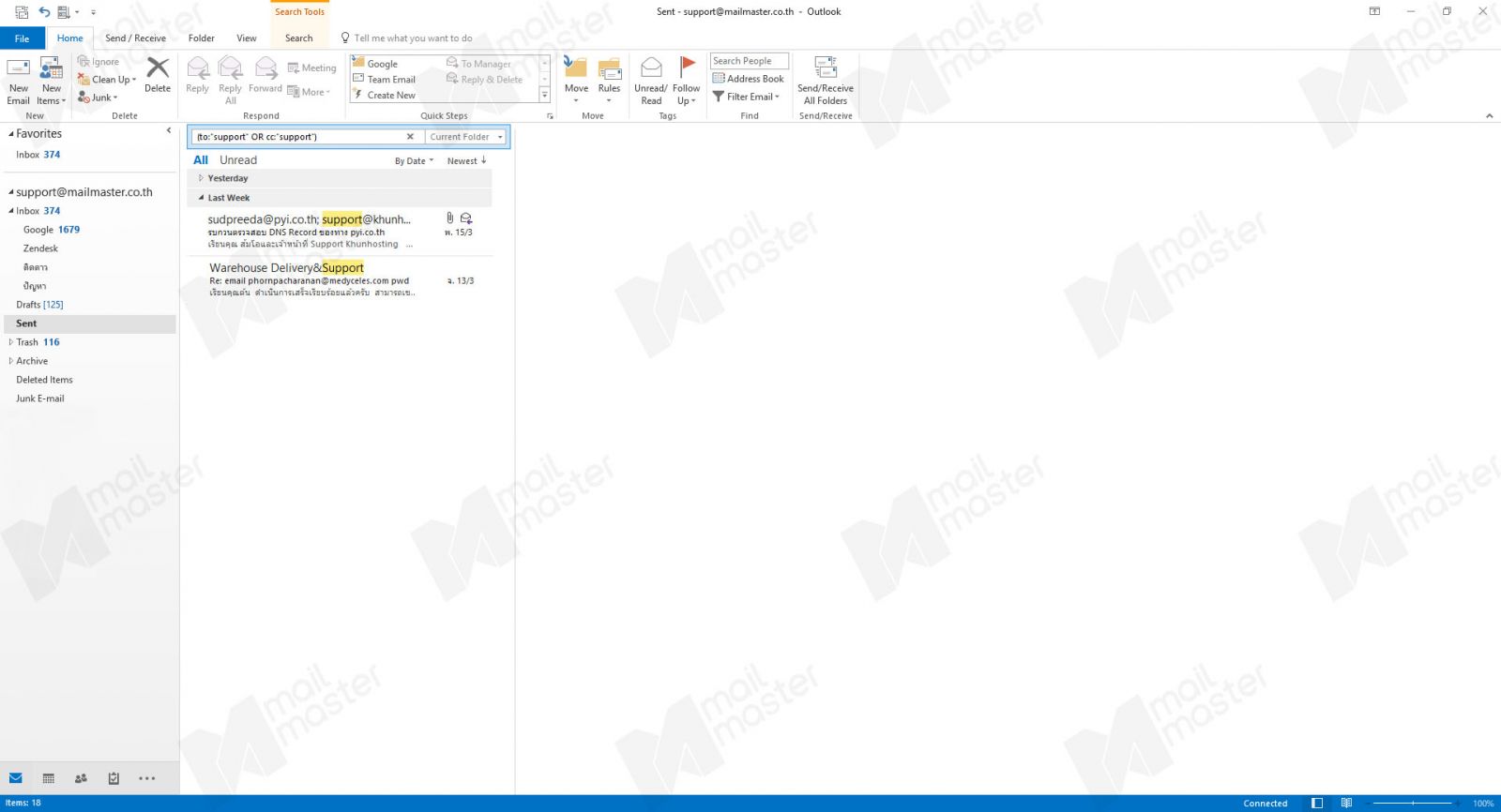The width and height of the screenshot is (1501, 812).
Task: Open the Address Book
Action: coord(748,79)
